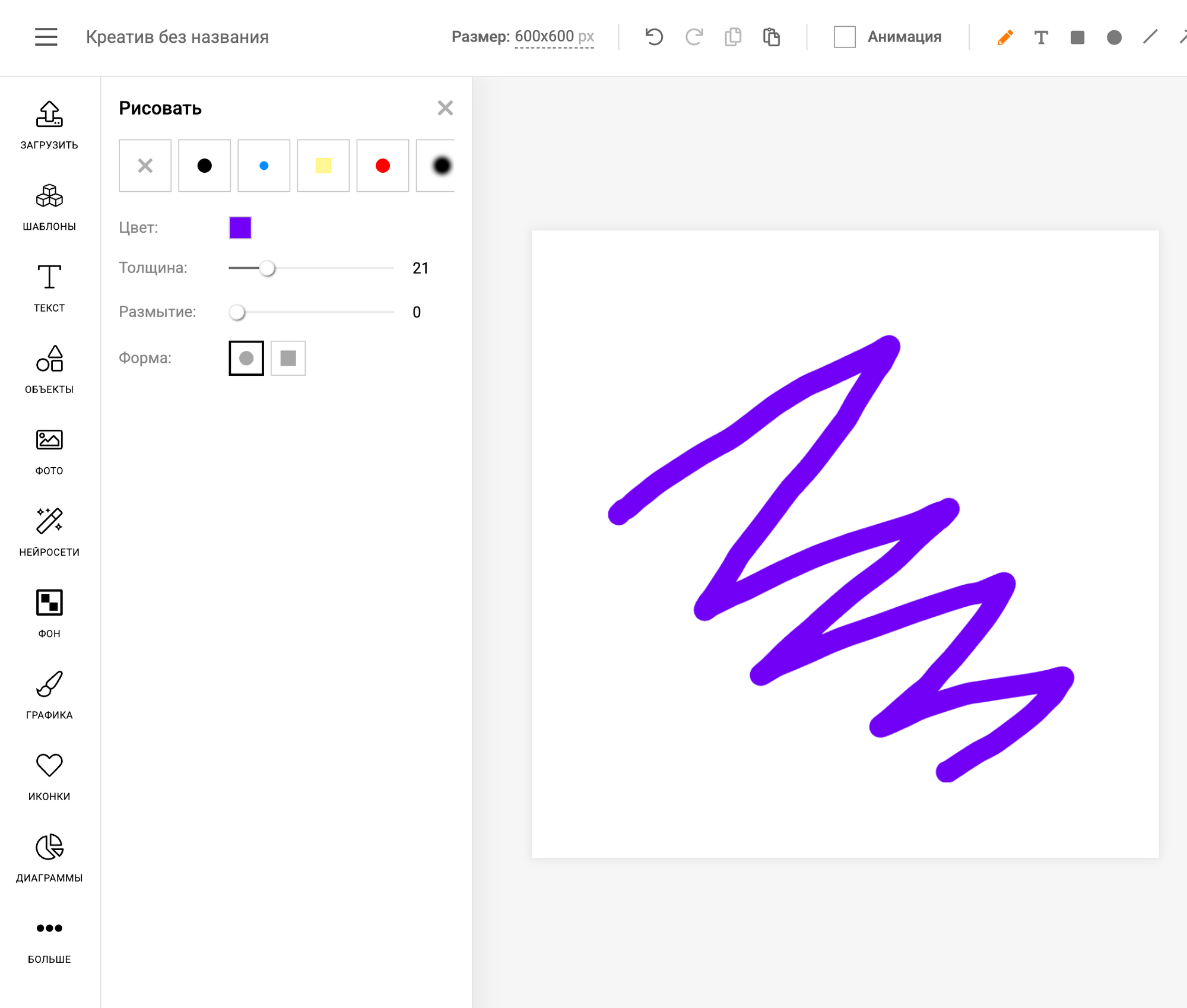Click the Undo arrow icon
1187x1008 pixels.
(x=653, y=37)
